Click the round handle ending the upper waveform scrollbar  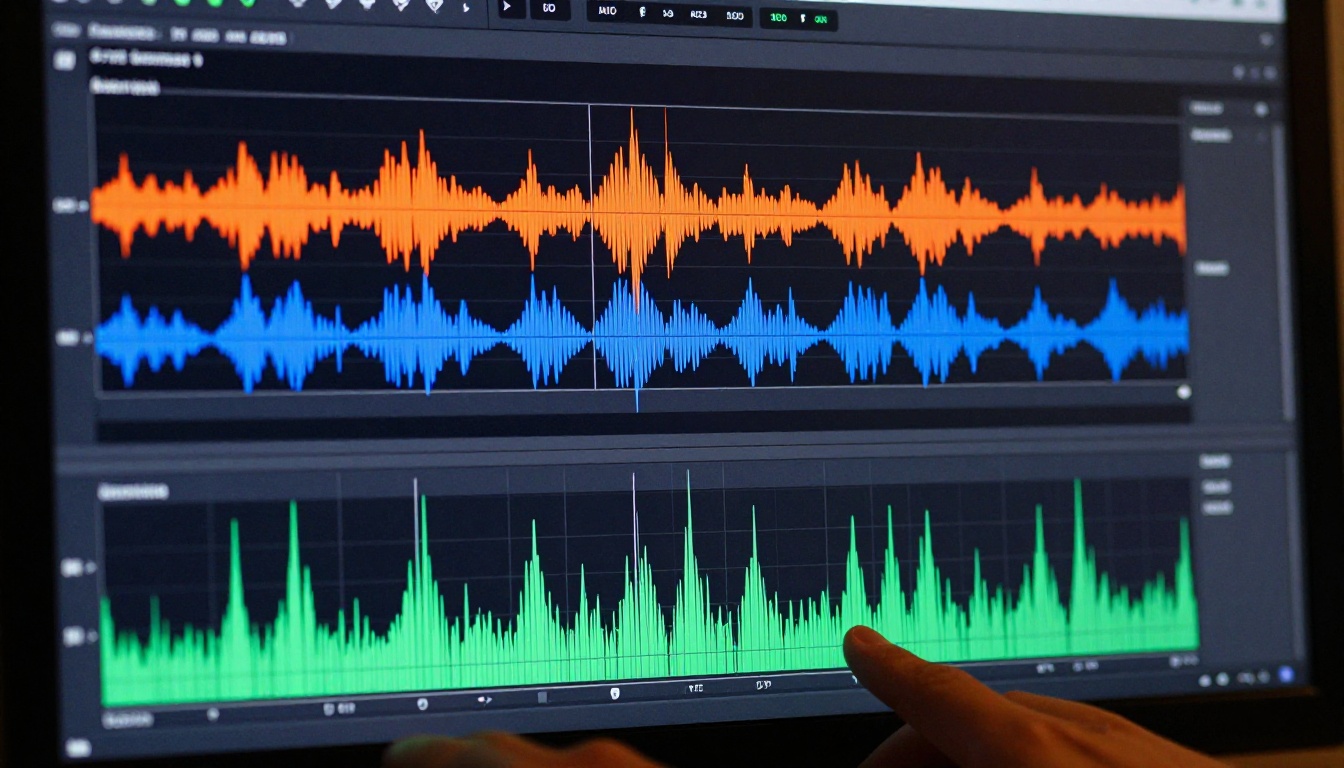pos(1184,392)
